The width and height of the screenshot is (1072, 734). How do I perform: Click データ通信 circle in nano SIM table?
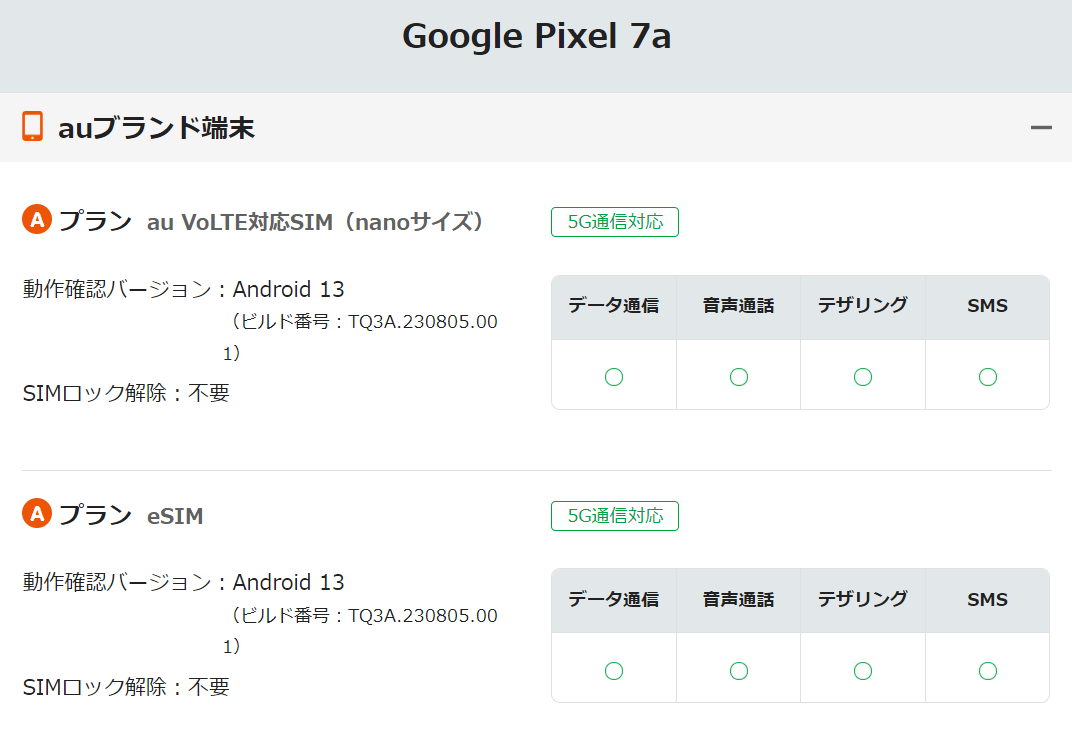point(614,376)
